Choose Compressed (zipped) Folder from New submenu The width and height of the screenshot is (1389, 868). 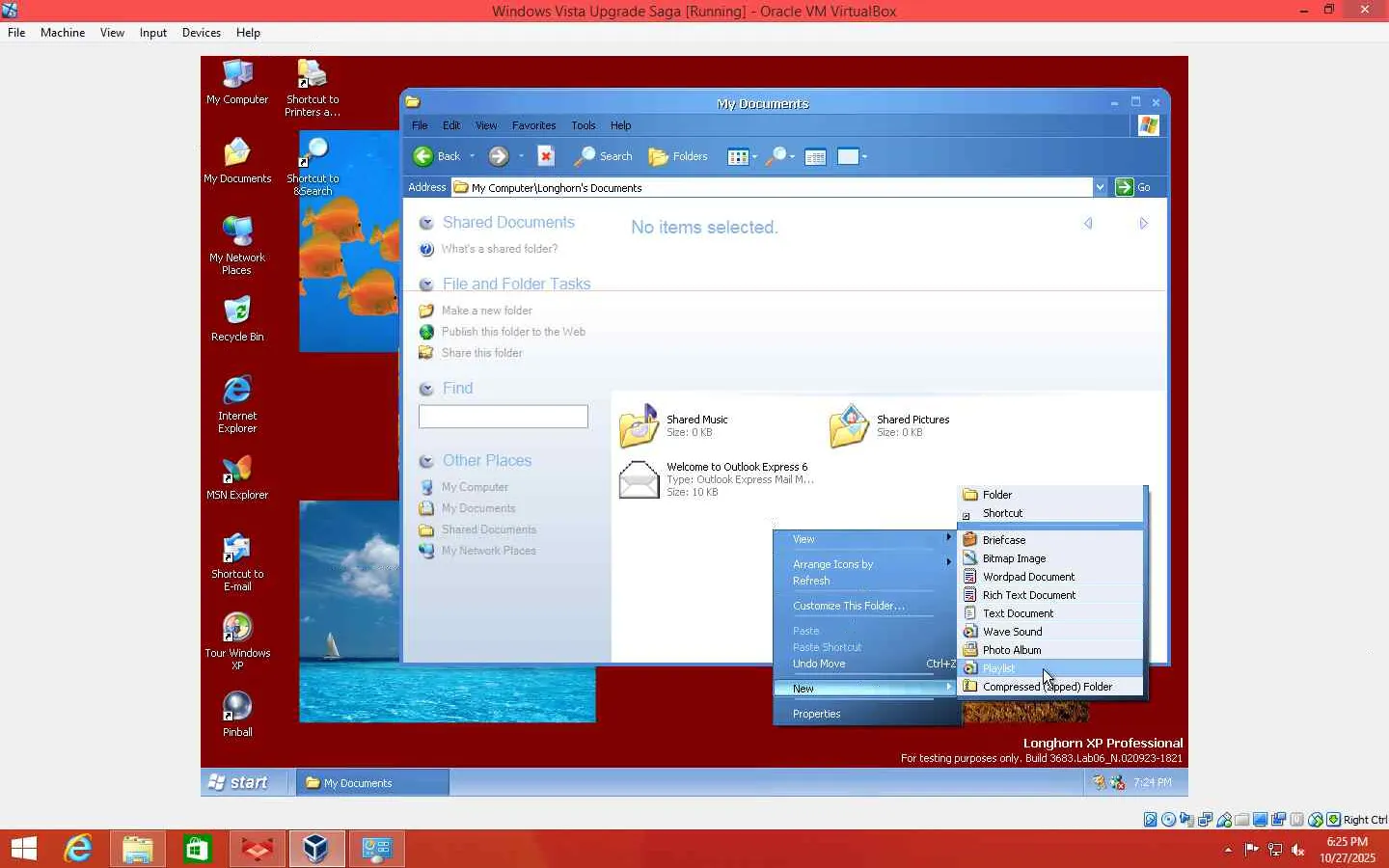pyautogui.click(x=1051, y=687)
